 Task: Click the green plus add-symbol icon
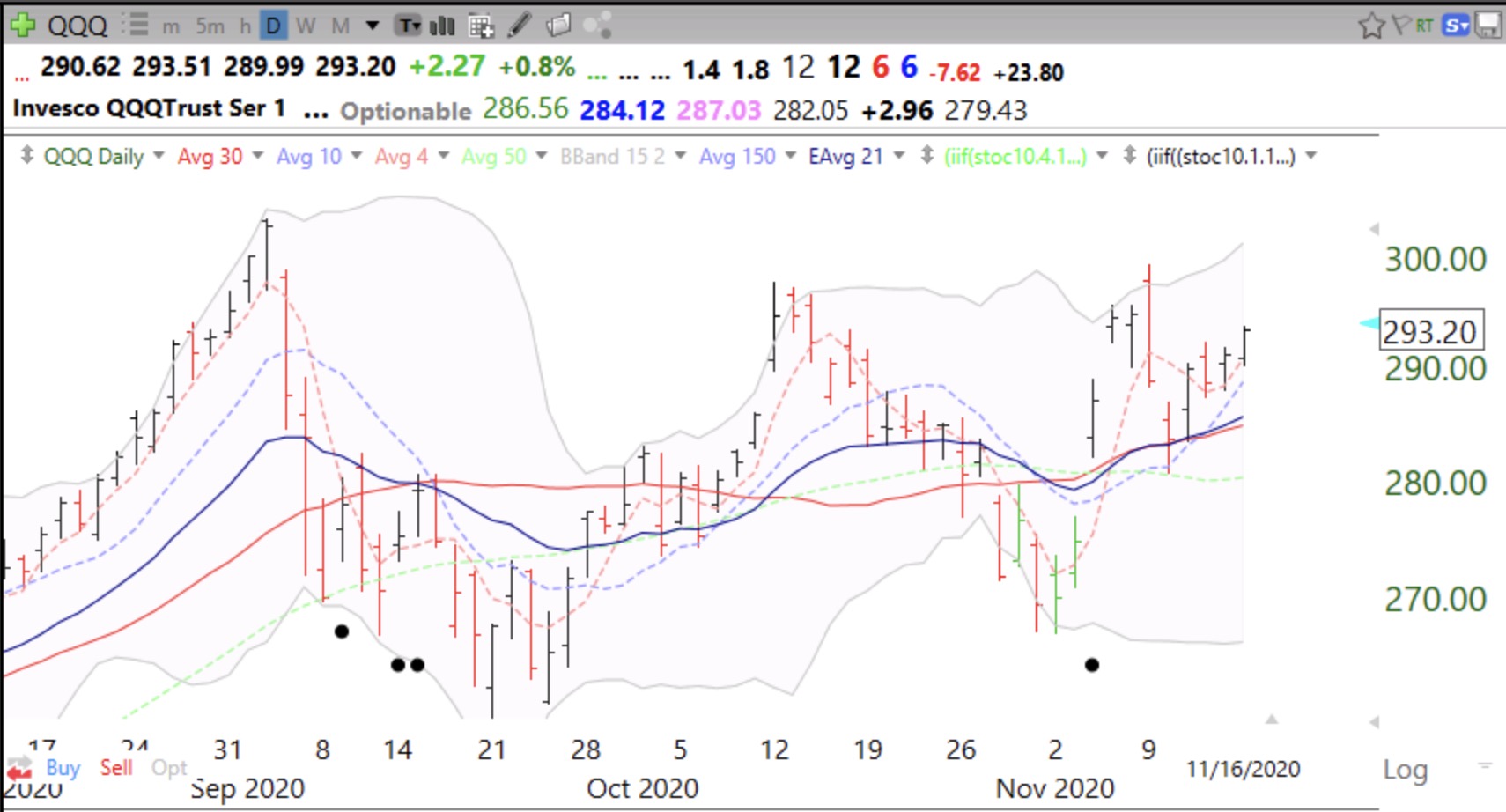(22, 25)
